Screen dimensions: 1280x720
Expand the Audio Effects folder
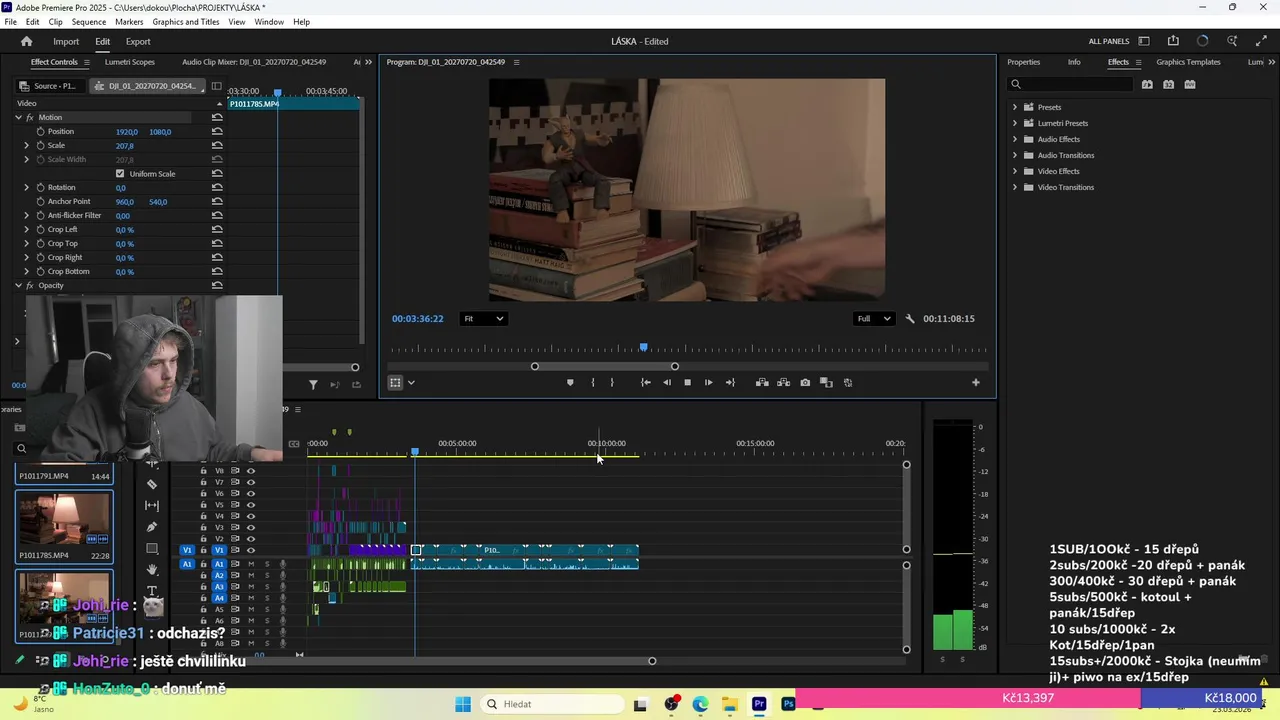1015,139
